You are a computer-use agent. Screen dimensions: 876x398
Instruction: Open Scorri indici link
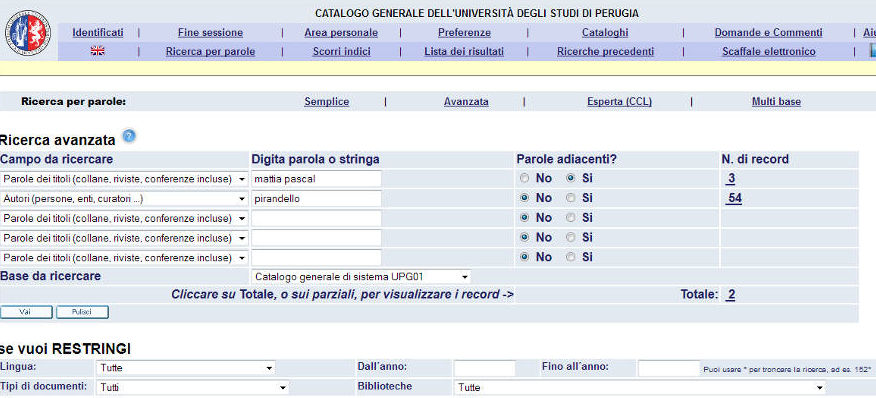click(341, 51)
